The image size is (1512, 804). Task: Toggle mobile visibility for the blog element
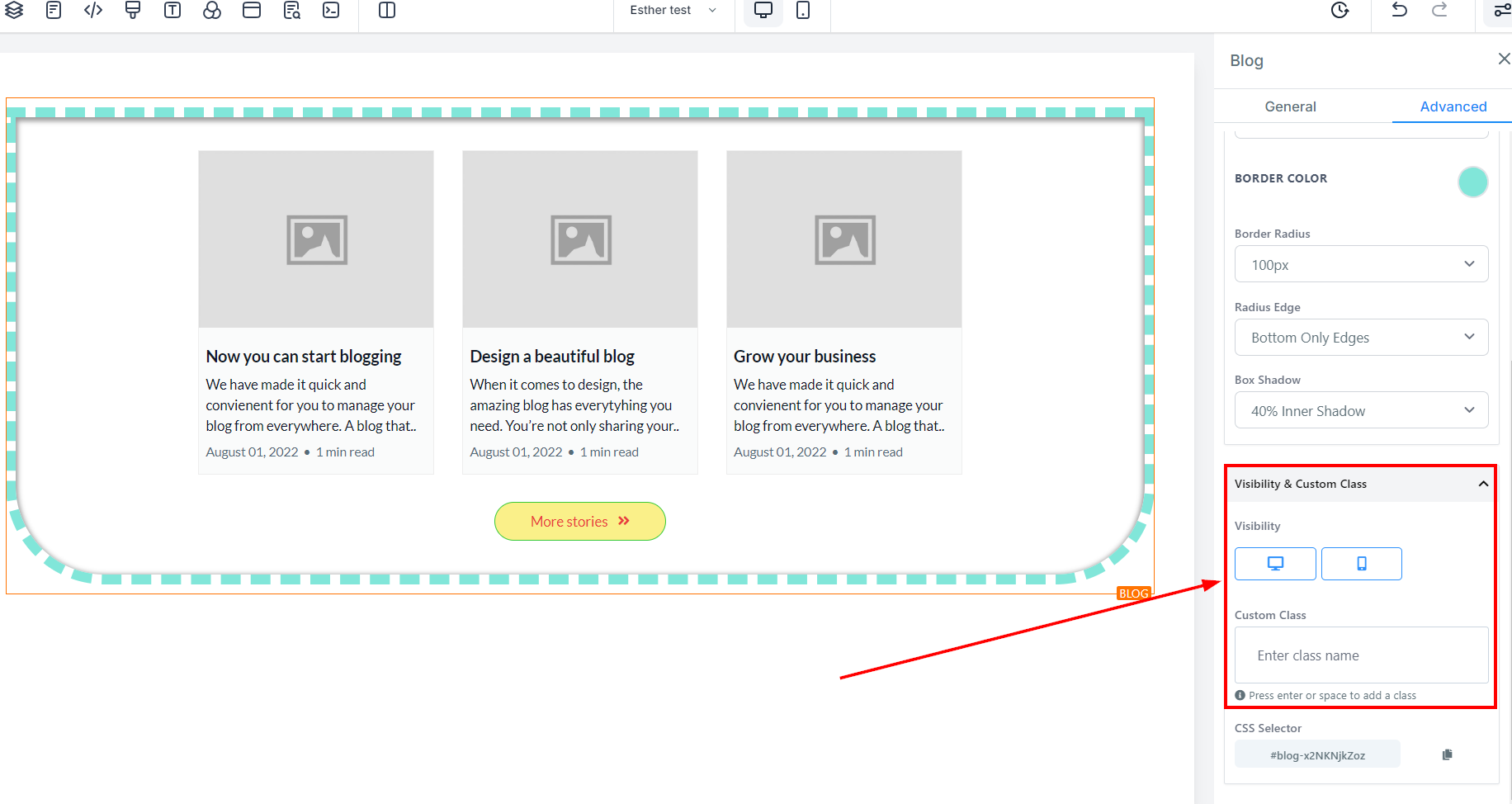tap(1361, 564)
